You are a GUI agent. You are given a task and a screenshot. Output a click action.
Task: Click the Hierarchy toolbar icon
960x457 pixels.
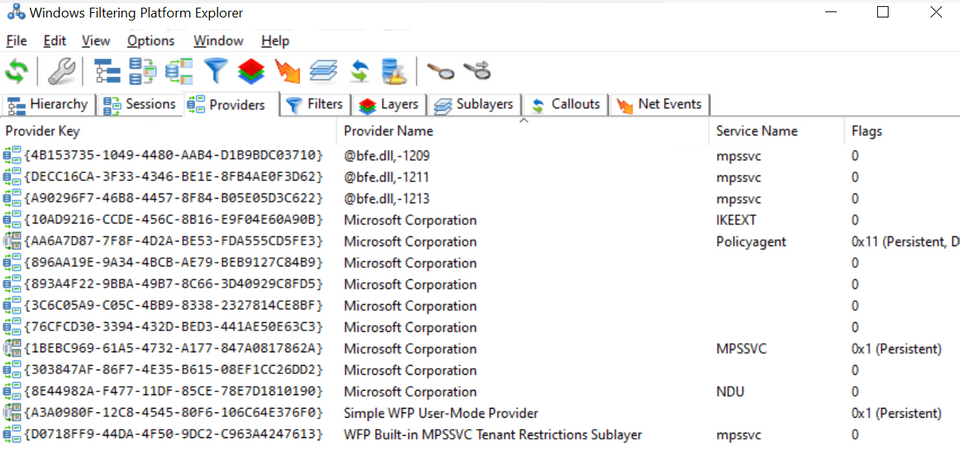pos(108,72)
